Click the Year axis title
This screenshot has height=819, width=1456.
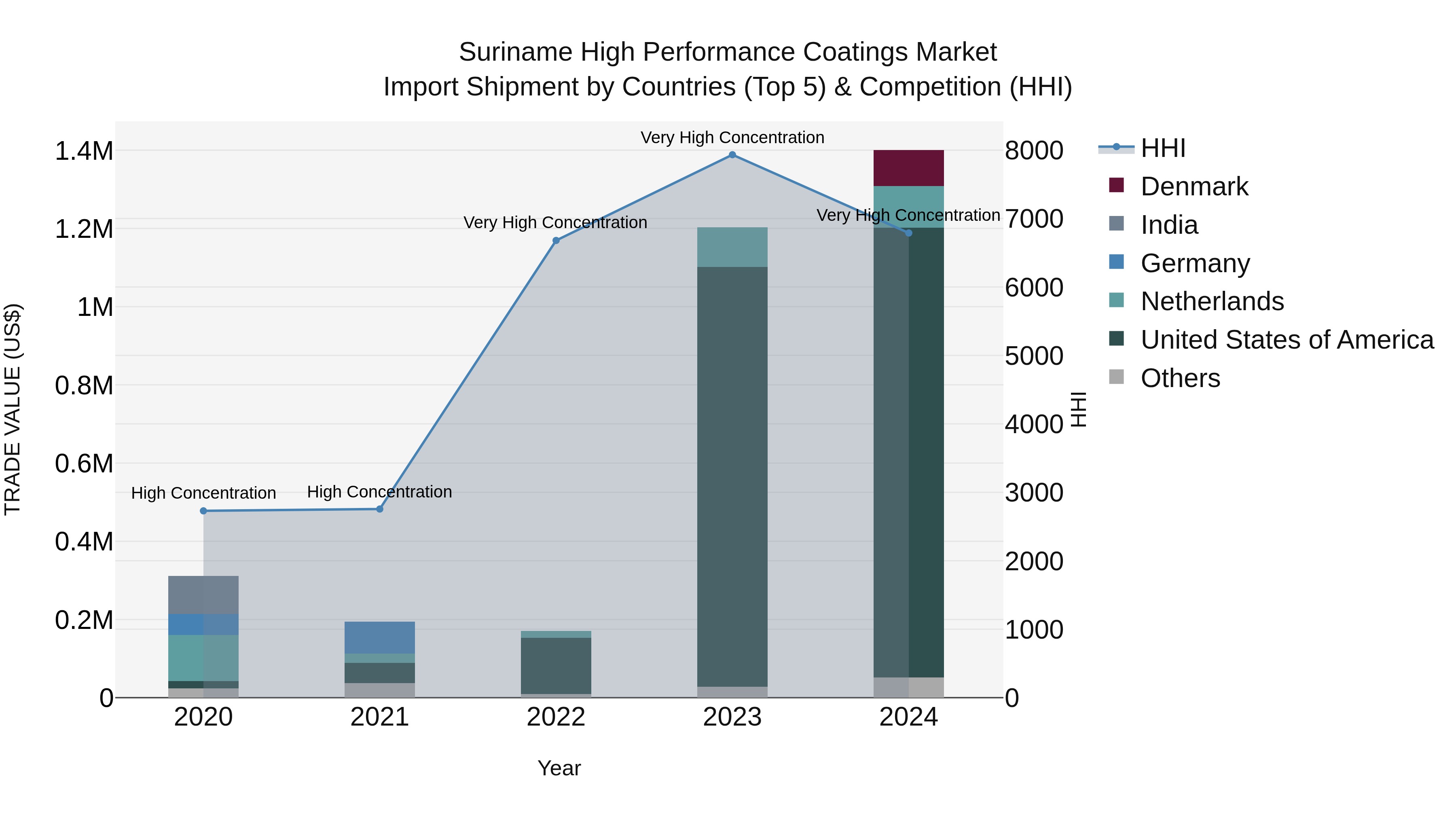pos(559,769)
